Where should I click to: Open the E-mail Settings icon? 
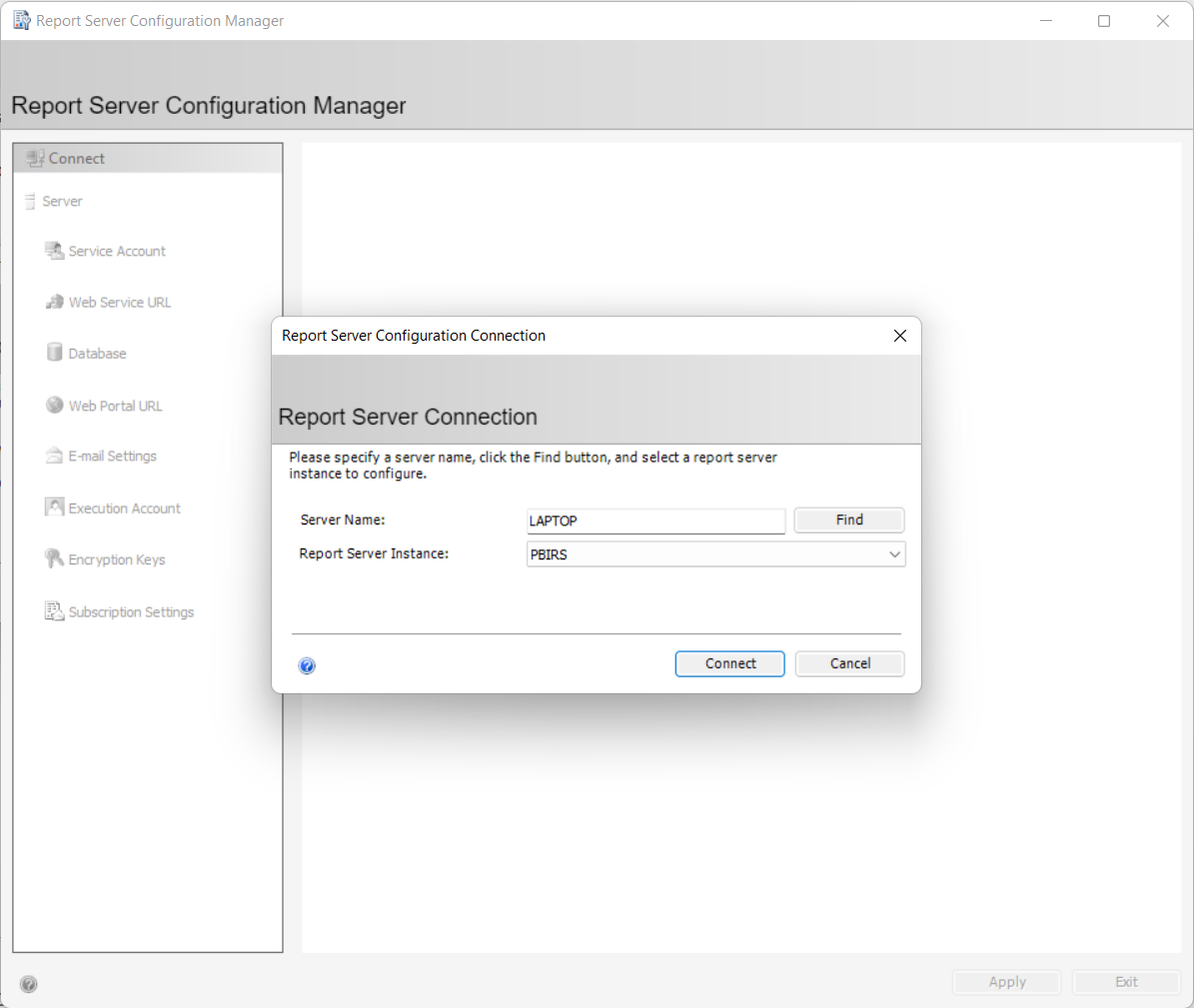pos(54,456)
